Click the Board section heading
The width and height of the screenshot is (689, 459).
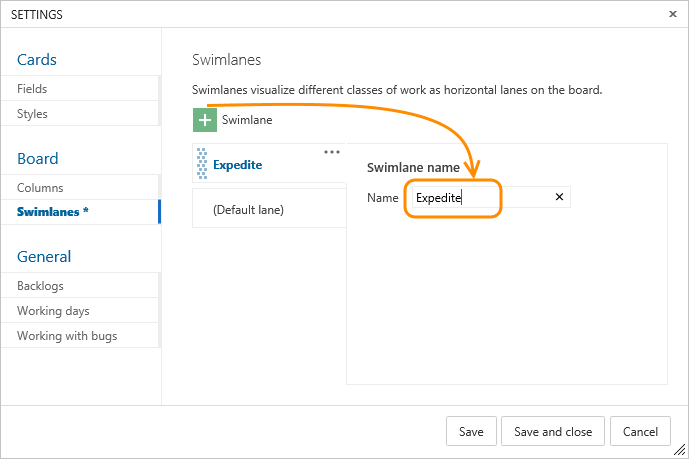click(x=38, y=159)
